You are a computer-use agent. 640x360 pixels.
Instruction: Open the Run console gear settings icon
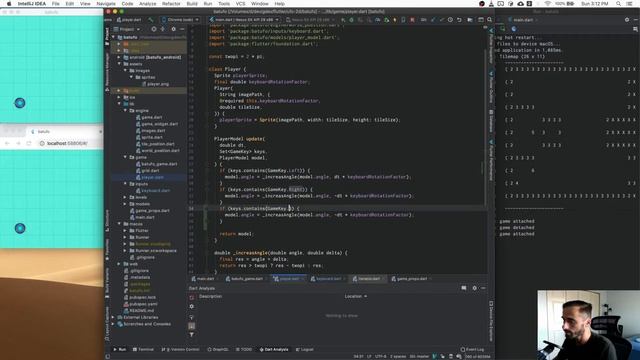coord(627,20)
